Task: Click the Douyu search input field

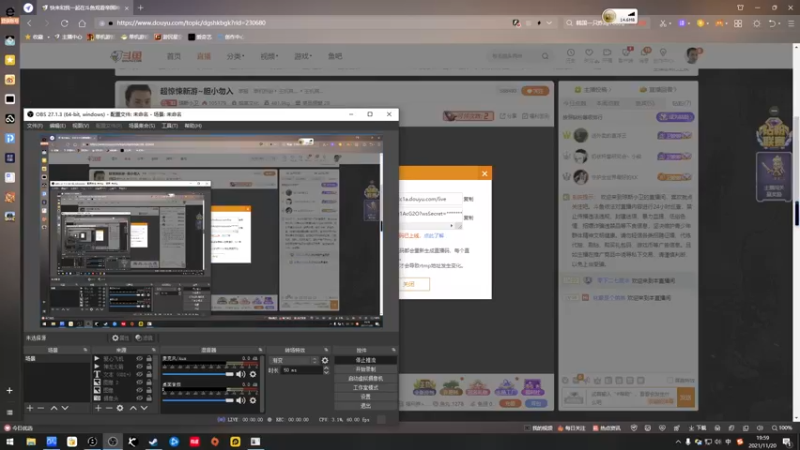Action: 513,56
